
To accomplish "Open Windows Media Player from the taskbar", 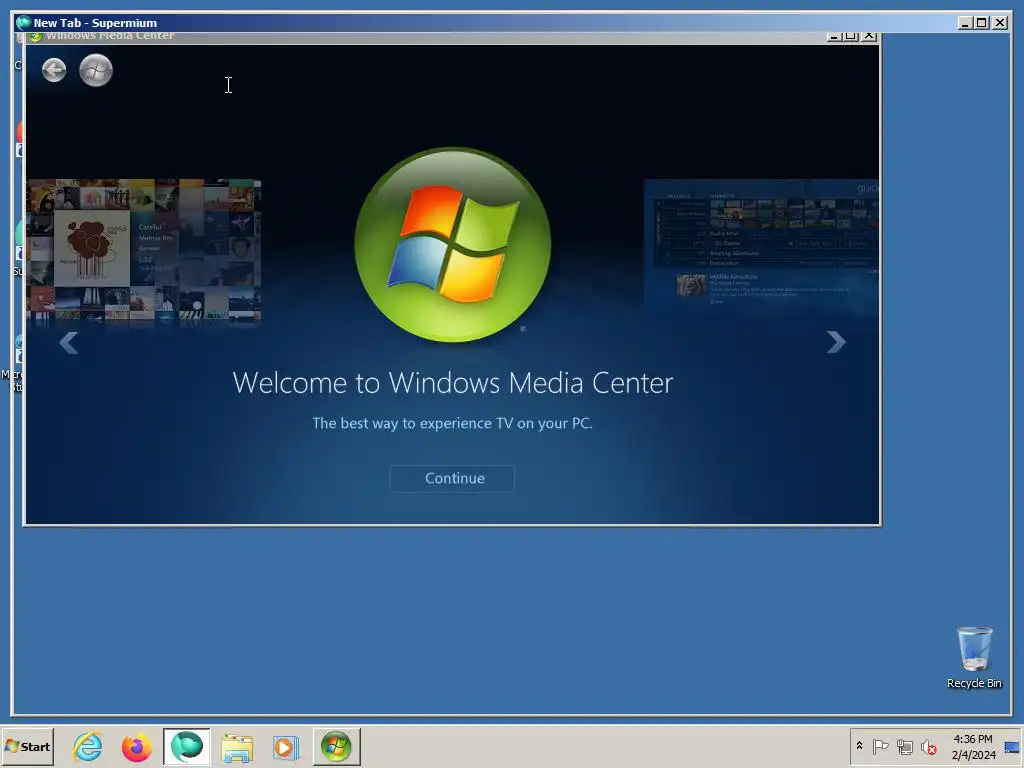I will tap(285, 747).
